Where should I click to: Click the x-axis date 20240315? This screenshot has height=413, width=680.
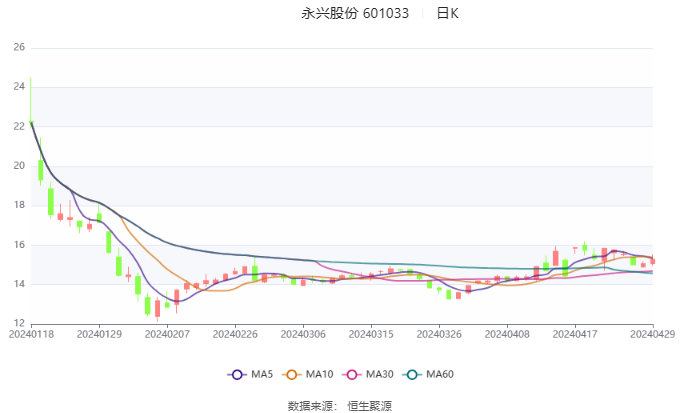(371, 334)
